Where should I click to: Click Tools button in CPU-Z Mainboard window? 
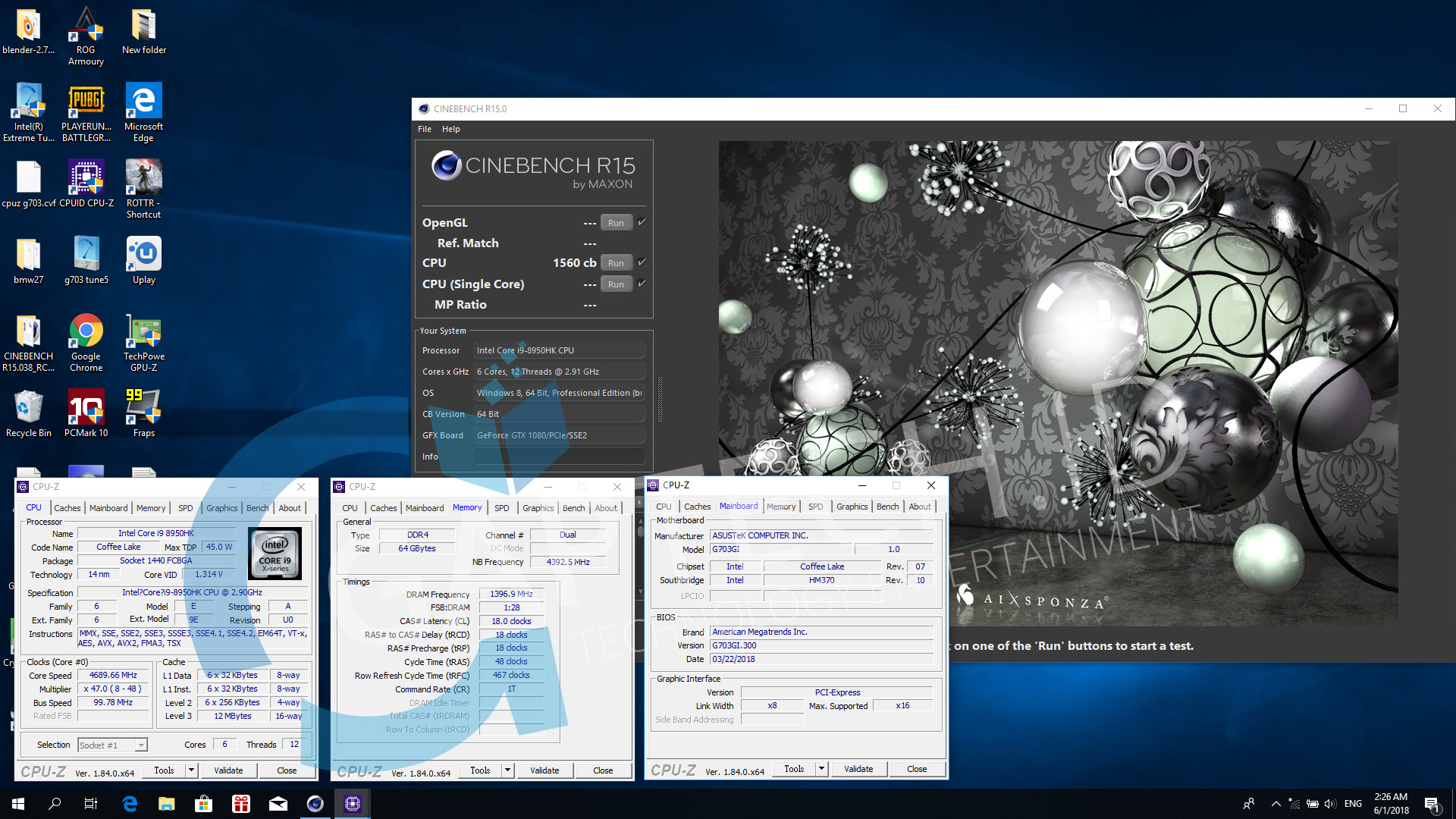(794, 769)
